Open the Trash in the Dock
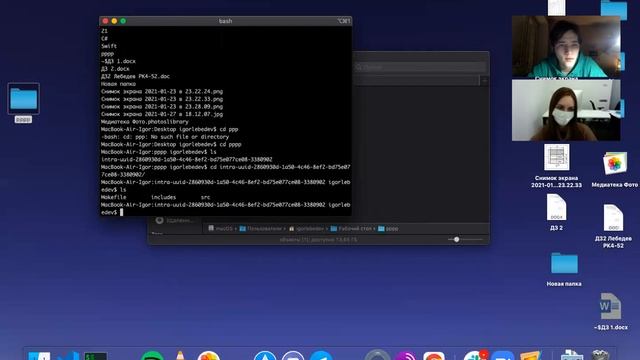Image resolution: width=640 pixels, height=360 pixels. 600,355
